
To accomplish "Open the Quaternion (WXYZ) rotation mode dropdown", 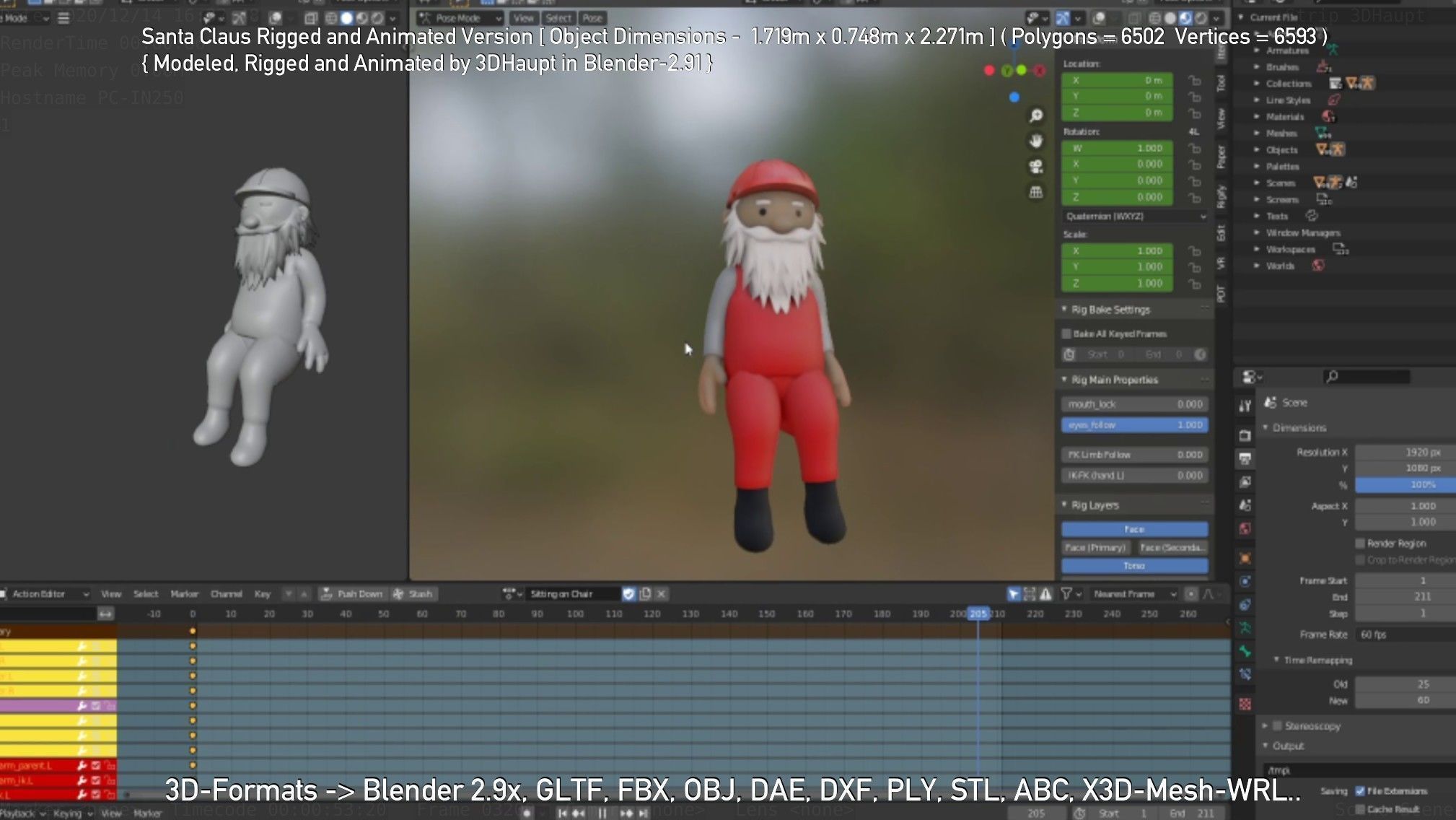I will click(1136, 217).
